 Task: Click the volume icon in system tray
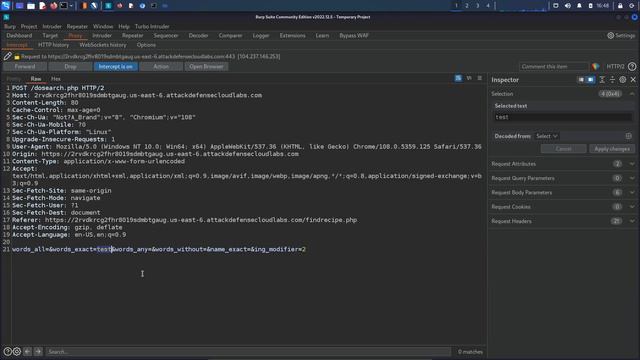point(568,6)
